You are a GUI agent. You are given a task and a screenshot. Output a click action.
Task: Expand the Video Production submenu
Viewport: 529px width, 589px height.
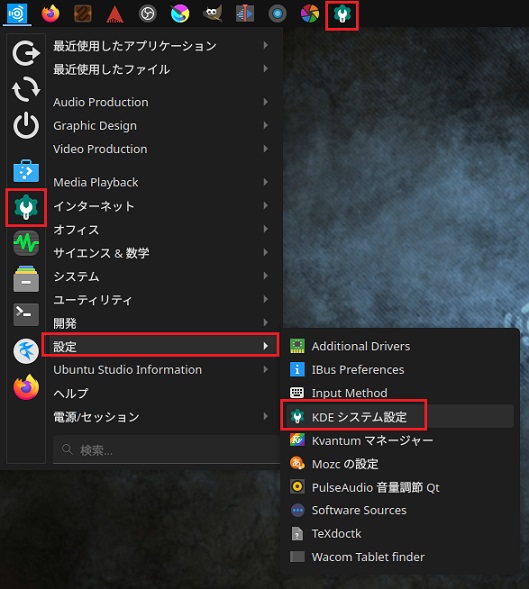pyautogui.click(x=162, y=149)
